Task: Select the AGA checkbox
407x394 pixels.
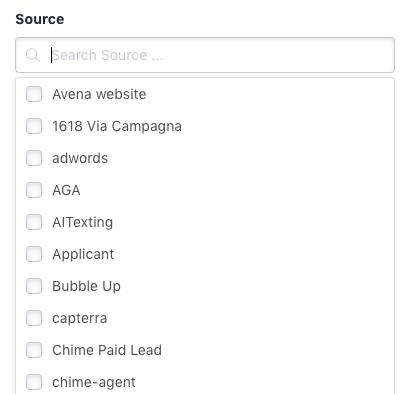Action: (x=34, y=190)
